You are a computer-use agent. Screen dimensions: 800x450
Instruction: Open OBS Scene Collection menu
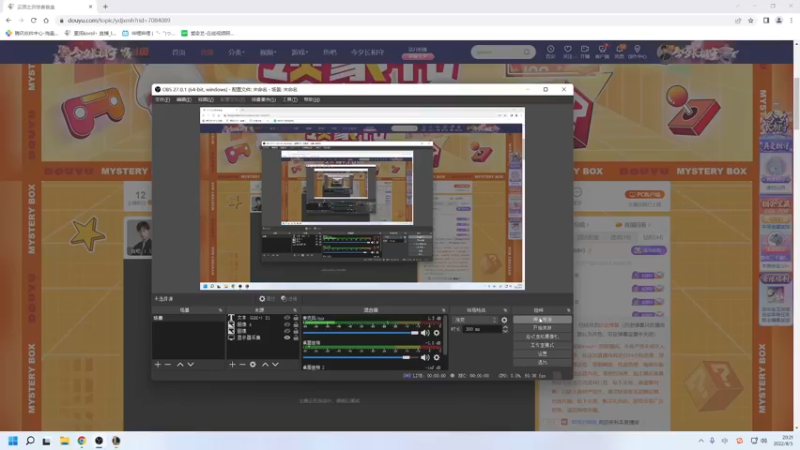coord(263,99)
